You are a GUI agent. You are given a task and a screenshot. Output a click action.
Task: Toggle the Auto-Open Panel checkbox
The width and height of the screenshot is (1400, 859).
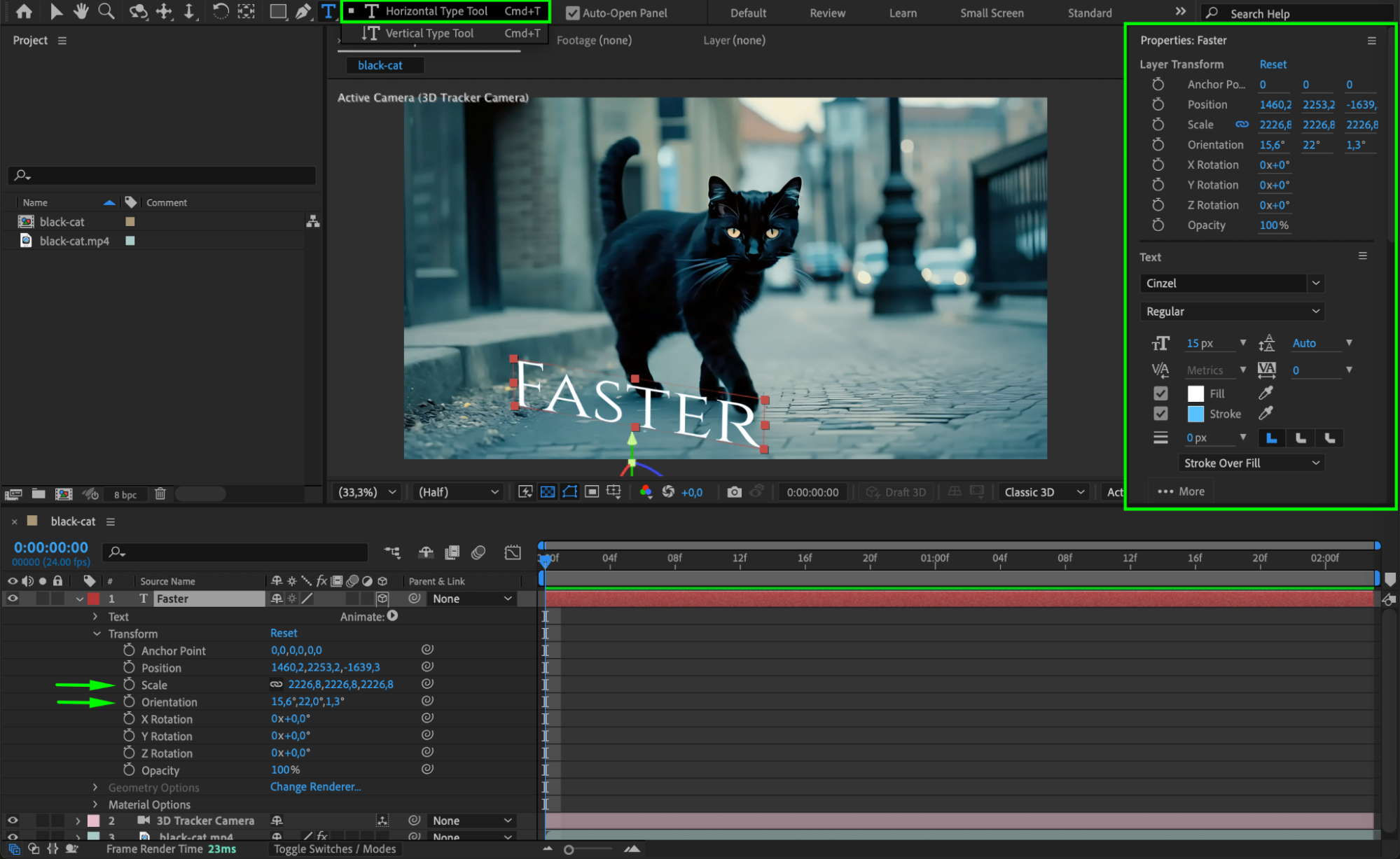[x=573, y=13]
